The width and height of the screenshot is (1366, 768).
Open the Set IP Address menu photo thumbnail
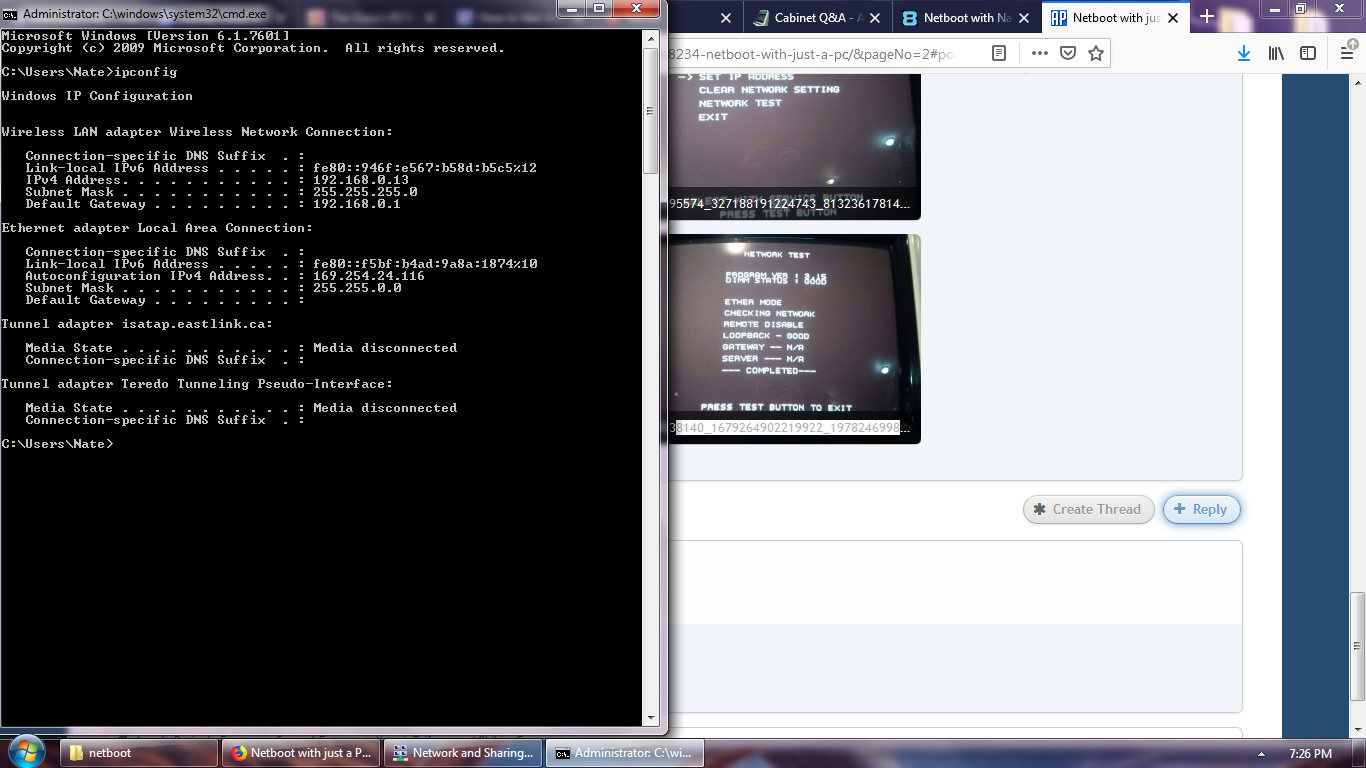tap(794, 146)
